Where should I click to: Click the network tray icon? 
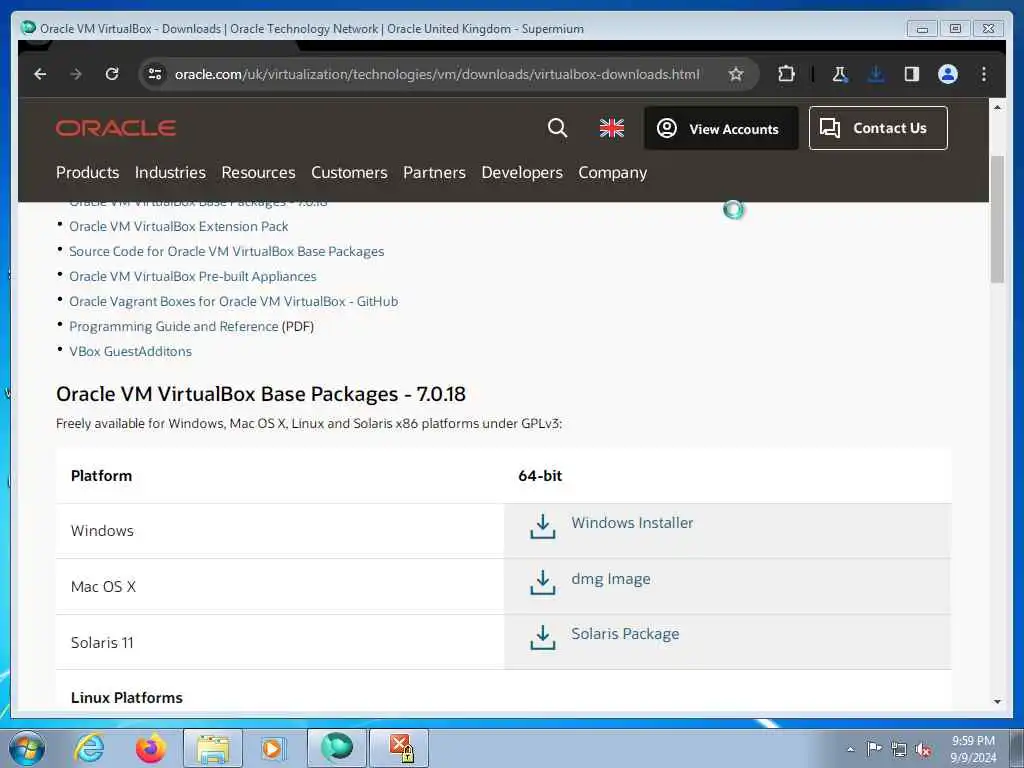pyautogui.click(x=899, y=750)
